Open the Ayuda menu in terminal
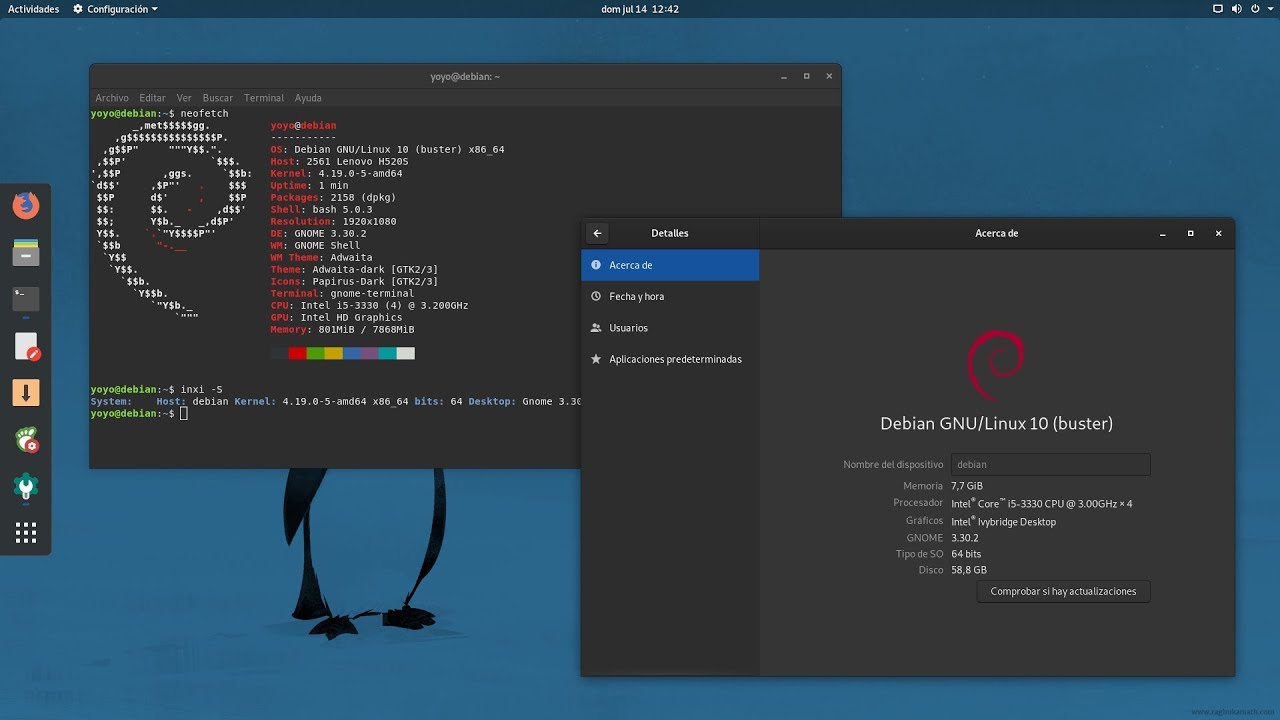The image size is (1280, 720). (308, 98)
